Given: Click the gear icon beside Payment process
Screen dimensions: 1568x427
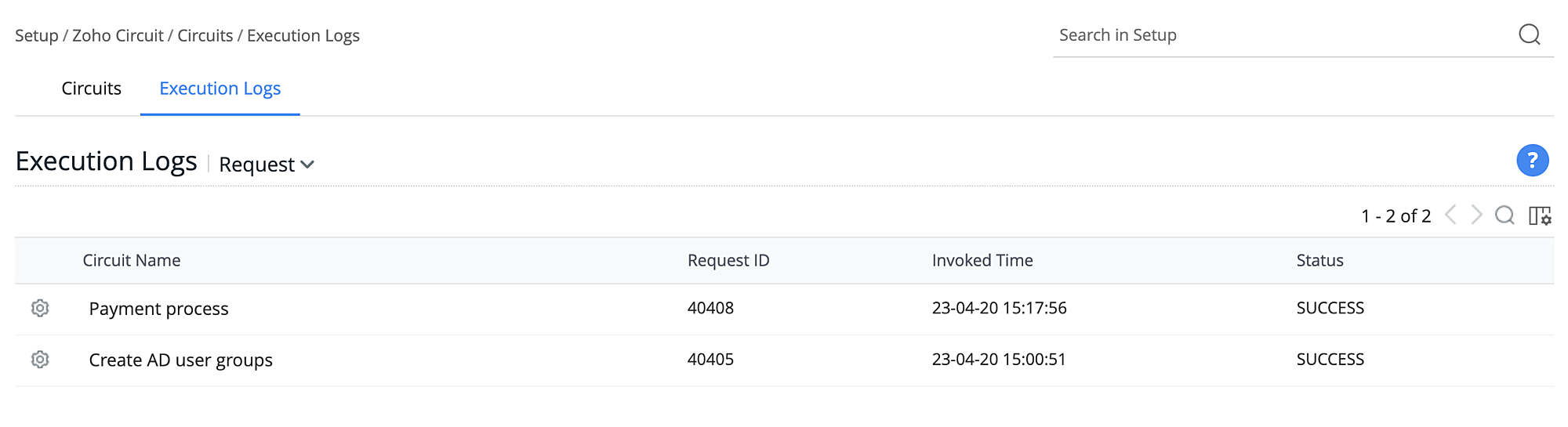Looking at the screenshot, I should [x=40, y=308].
